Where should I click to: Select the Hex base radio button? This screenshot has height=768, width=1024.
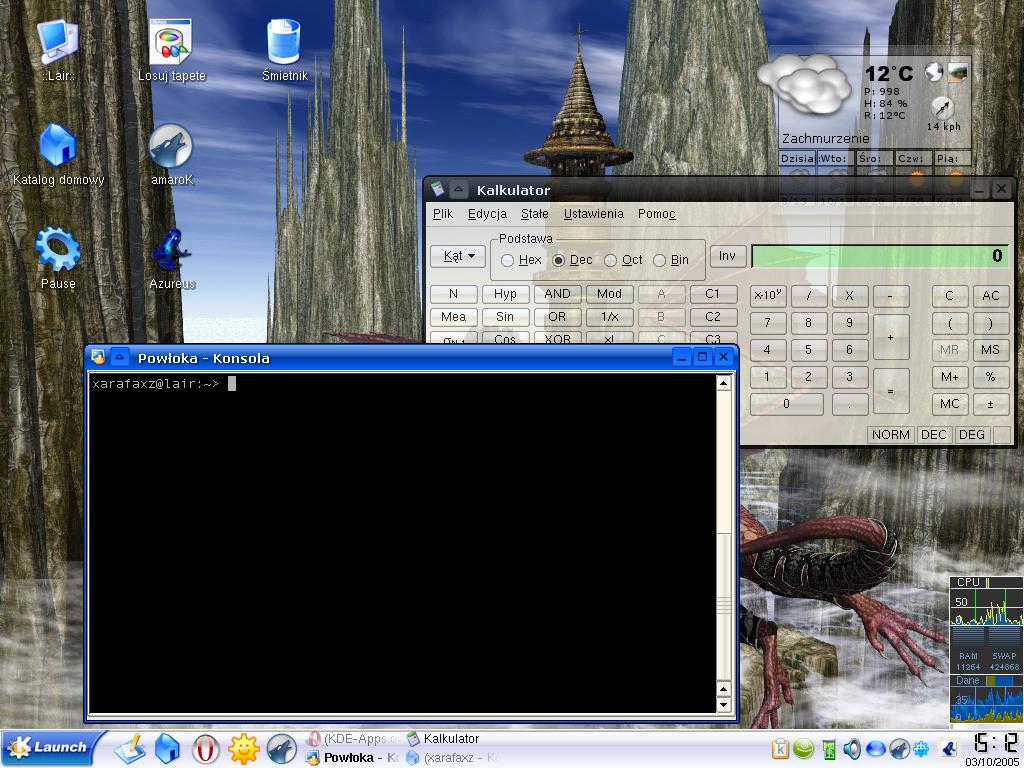click(507, 260)
